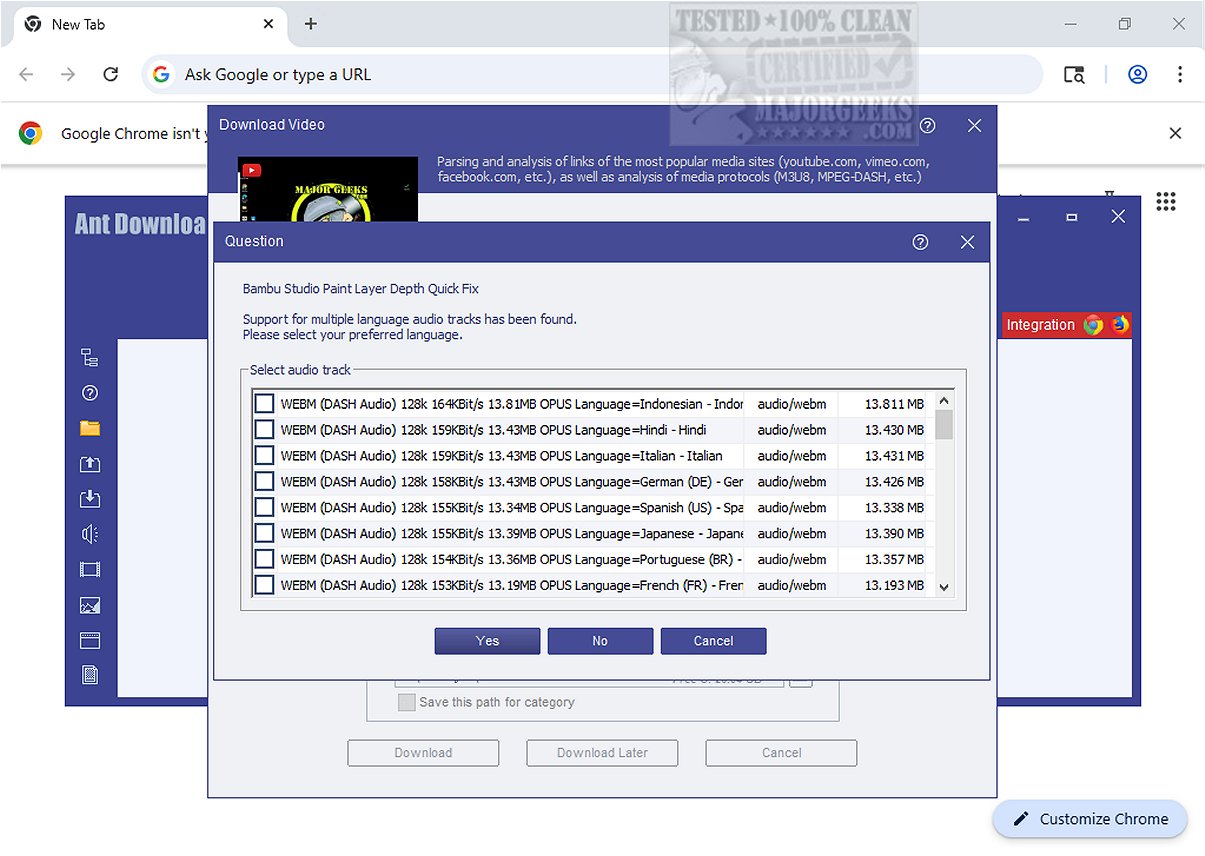Select the New Tab tab
This screenshot has width=1205, height=856.
pyautogui.click(x=148, y=24)
